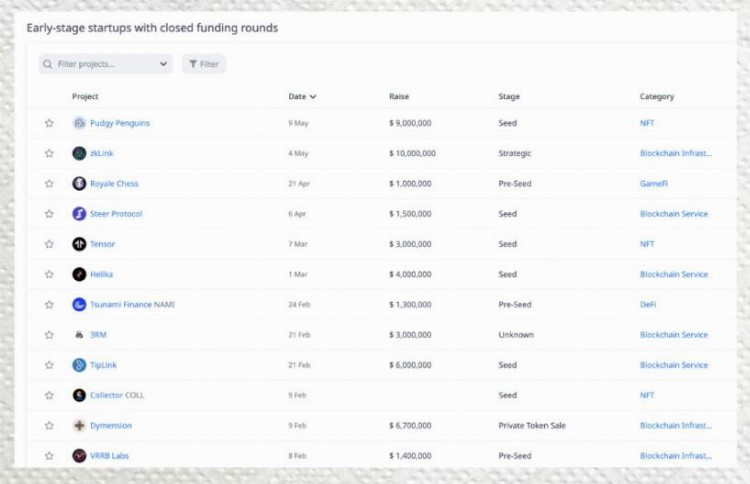Screen dimensions: 750x484
Task: Sort by the Date column header
Action: point(302,97)
